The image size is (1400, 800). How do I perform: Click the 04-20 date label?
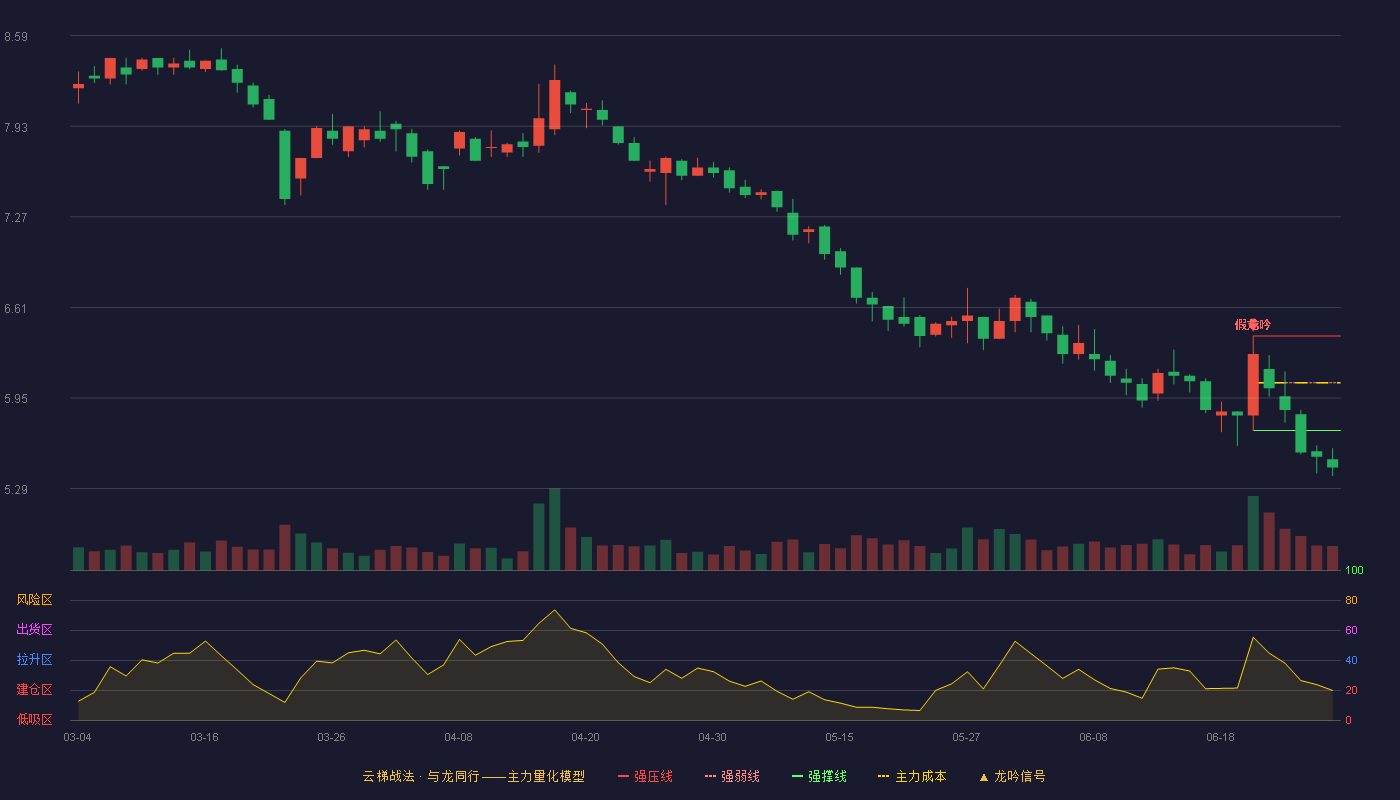tap(585, 737)
